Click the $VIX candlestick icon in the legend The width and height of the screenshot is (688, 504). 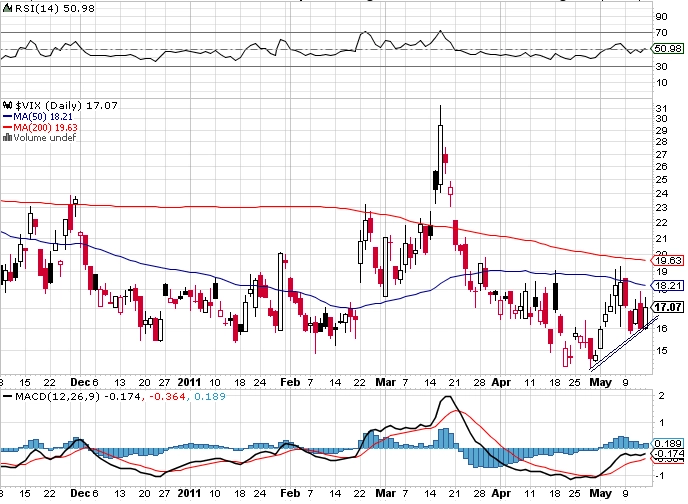coord(7,105)
